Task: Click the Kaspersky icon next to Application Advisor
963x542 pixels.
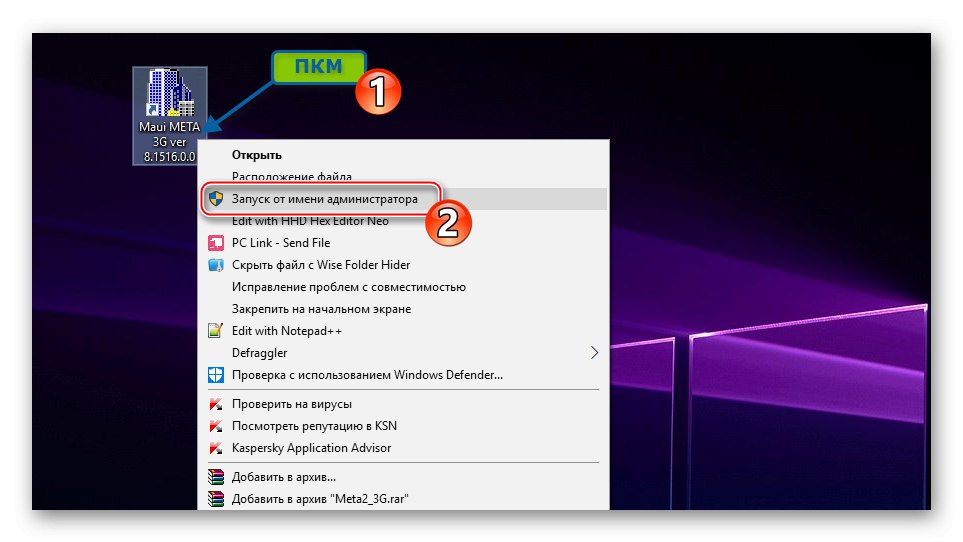Action: coord(216,448)
